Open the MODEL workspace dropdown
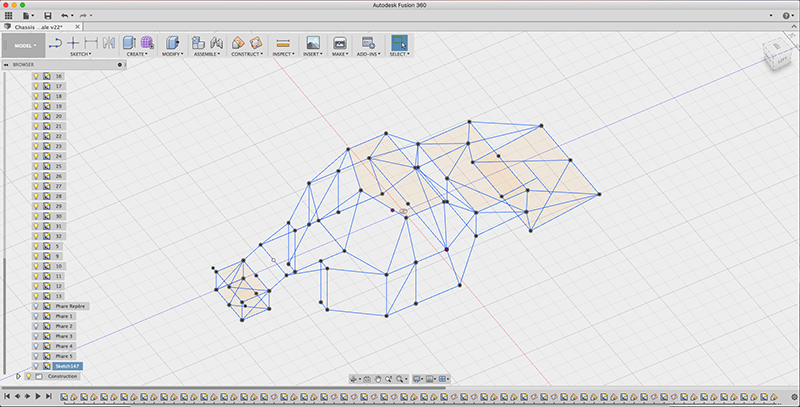This screenshot has height=407, width=800. (23, 45)
